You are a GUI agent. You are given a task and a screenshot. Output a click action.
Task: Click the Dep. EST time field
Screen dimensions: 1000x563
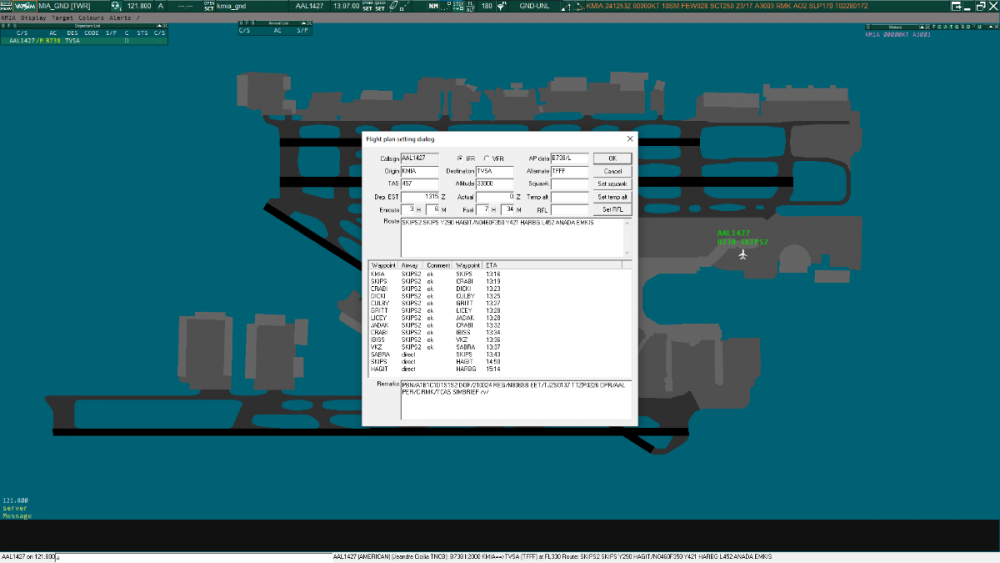pyautogui.click(x=420, y=197)
